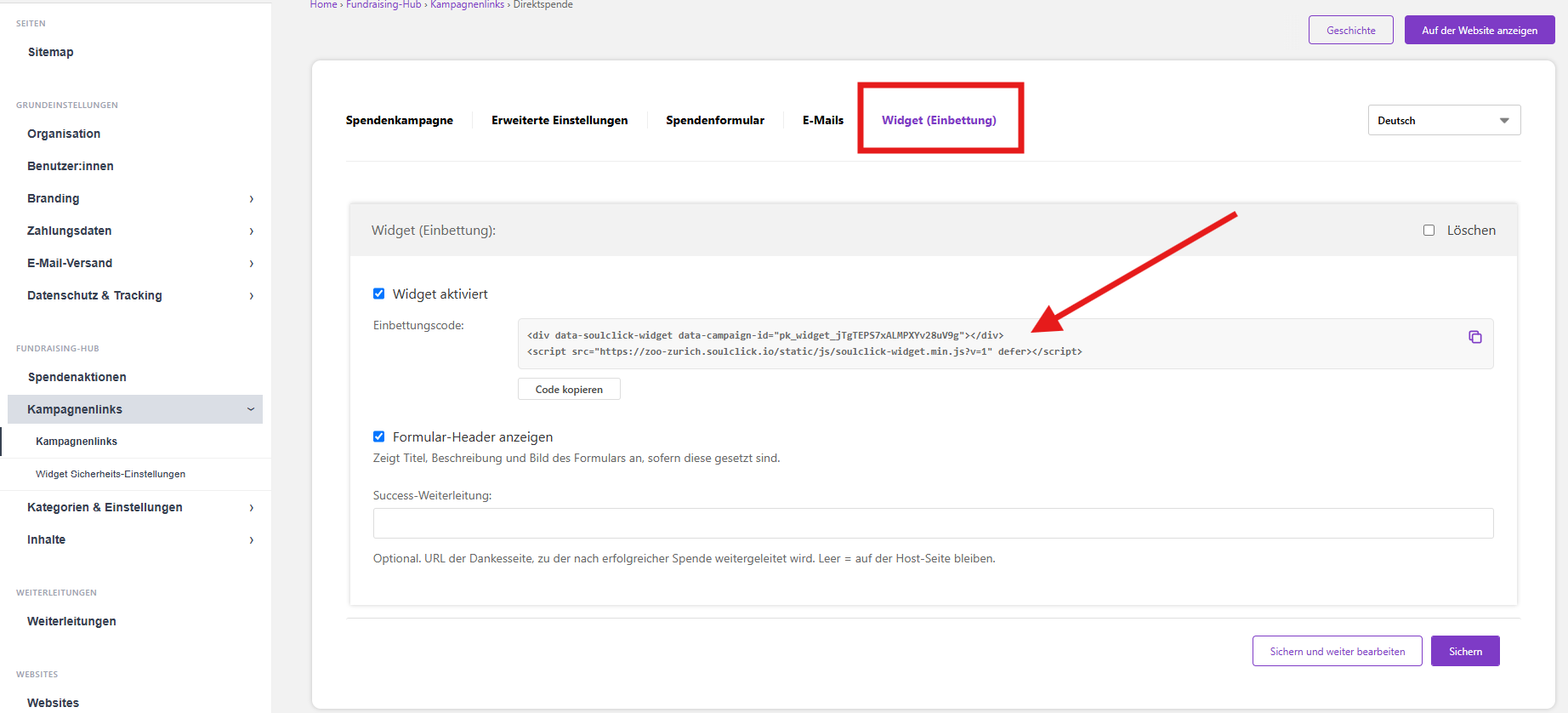
Task: Select the Kampagnenlinks sub-item in sidebar
Action: 77,442
